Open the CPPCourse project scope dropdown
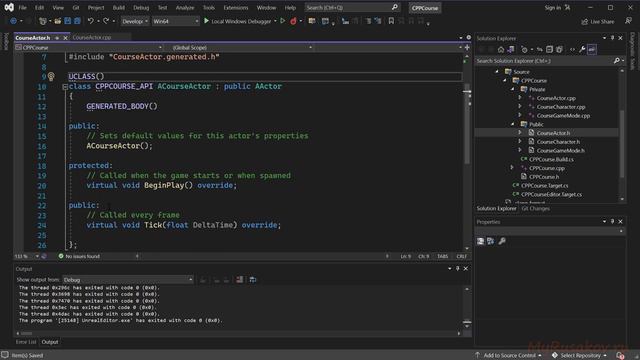Screen dimensions: 640x360 click(89, 47)
